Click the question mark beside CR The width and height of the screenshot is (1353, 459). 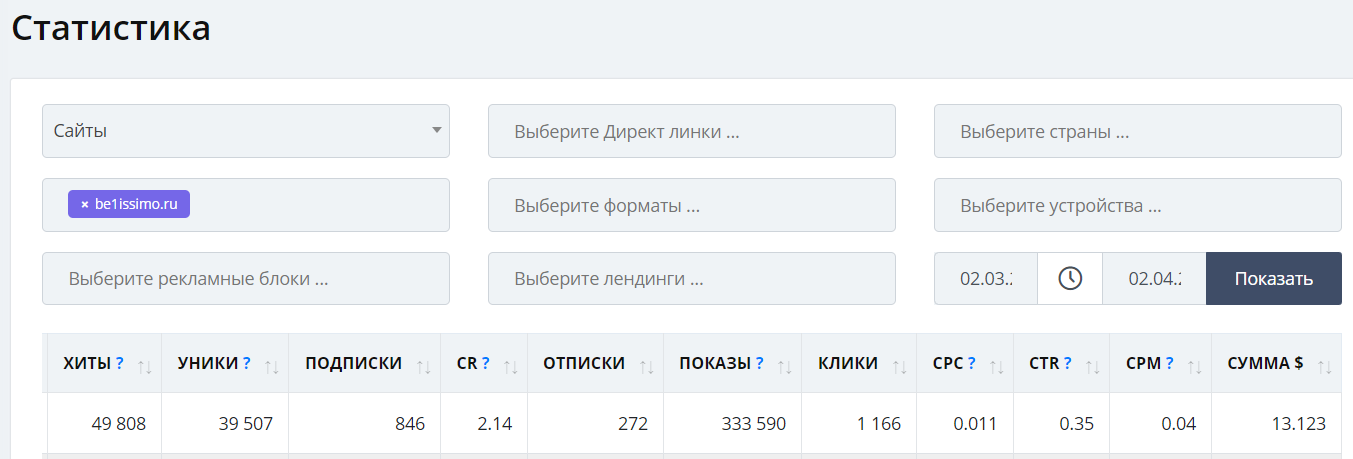(486, 364)
